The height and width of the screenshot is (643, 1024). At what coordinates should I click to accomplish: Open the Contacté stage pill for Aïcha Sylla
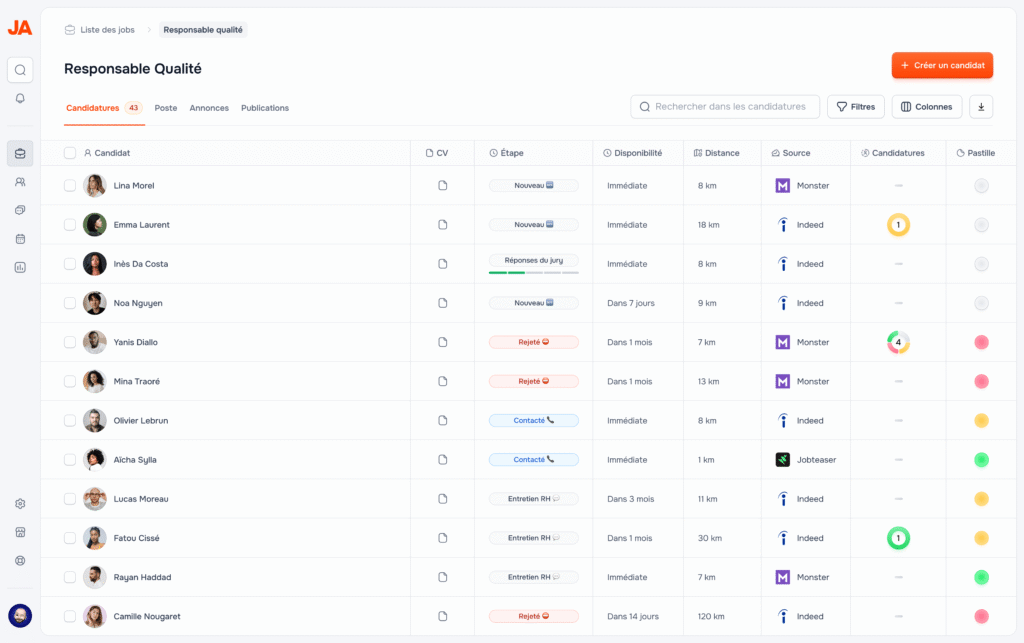pyautogui.click(x=534, y=460)
